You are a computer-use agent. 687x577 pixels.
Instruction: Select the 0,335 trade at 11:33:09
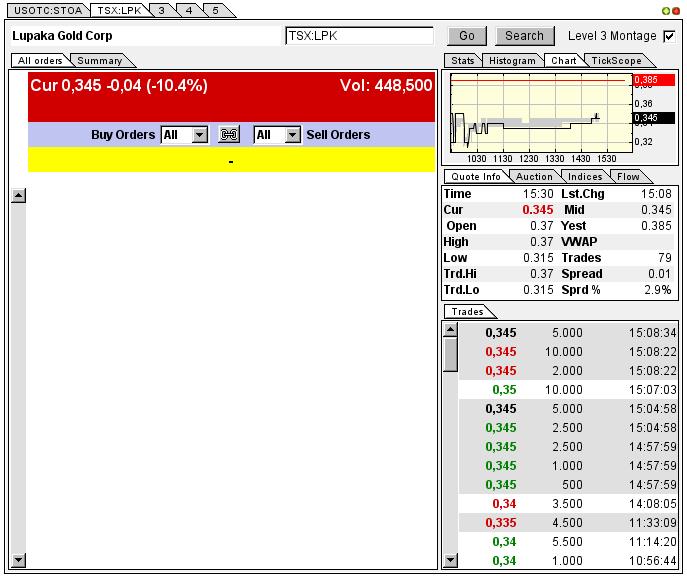[568, 523]
